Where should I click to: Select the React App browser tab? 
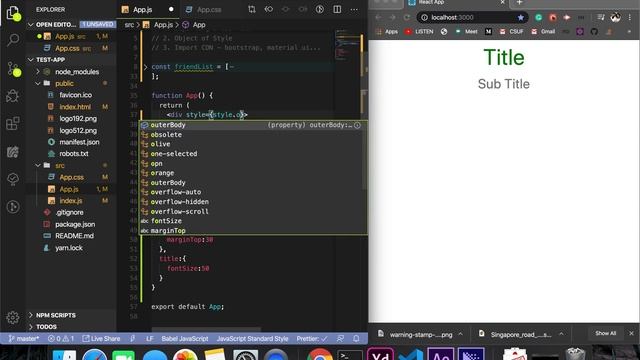455,3
